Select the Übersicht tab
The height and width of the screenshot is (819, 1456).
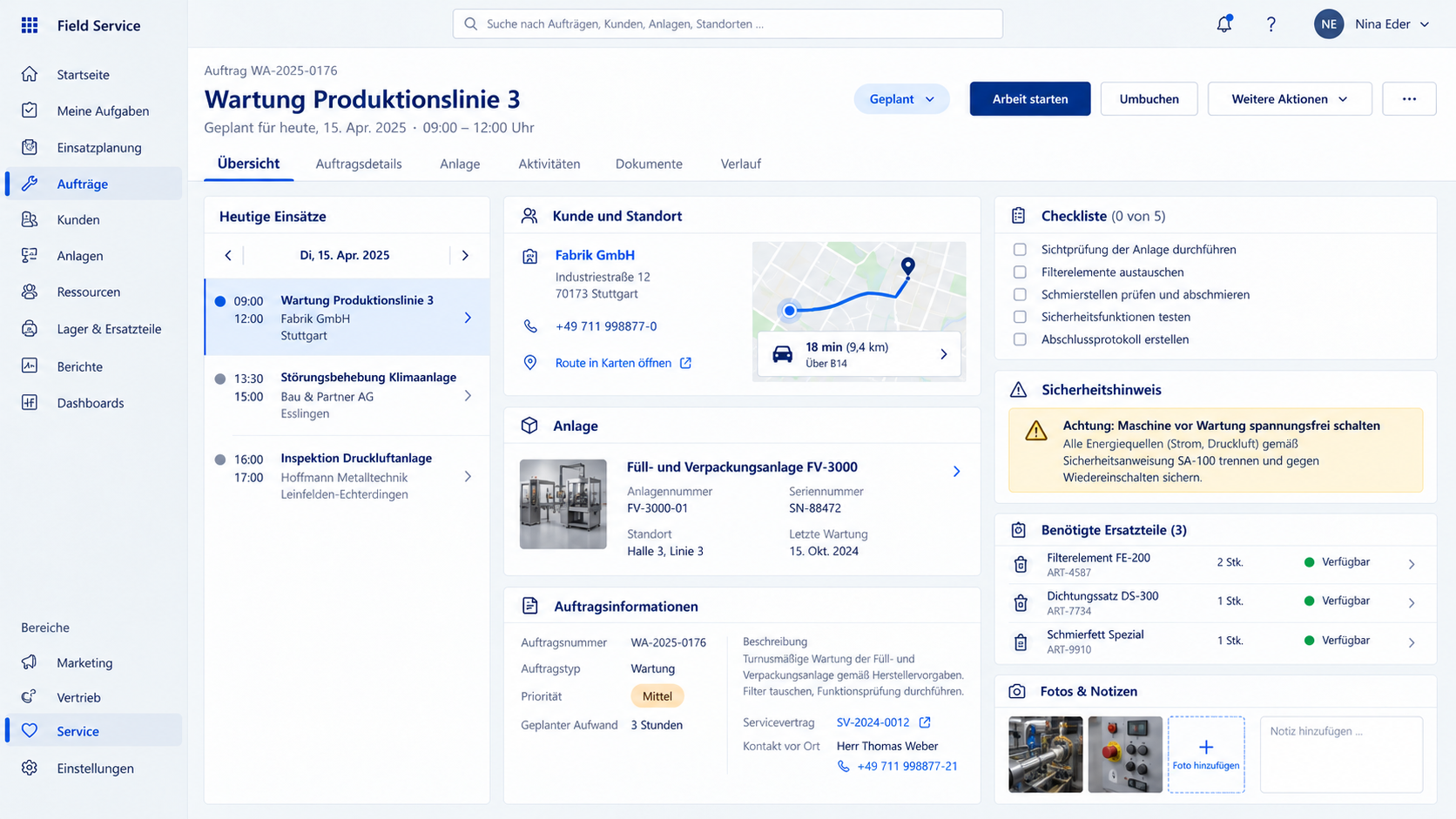[248, 164]
